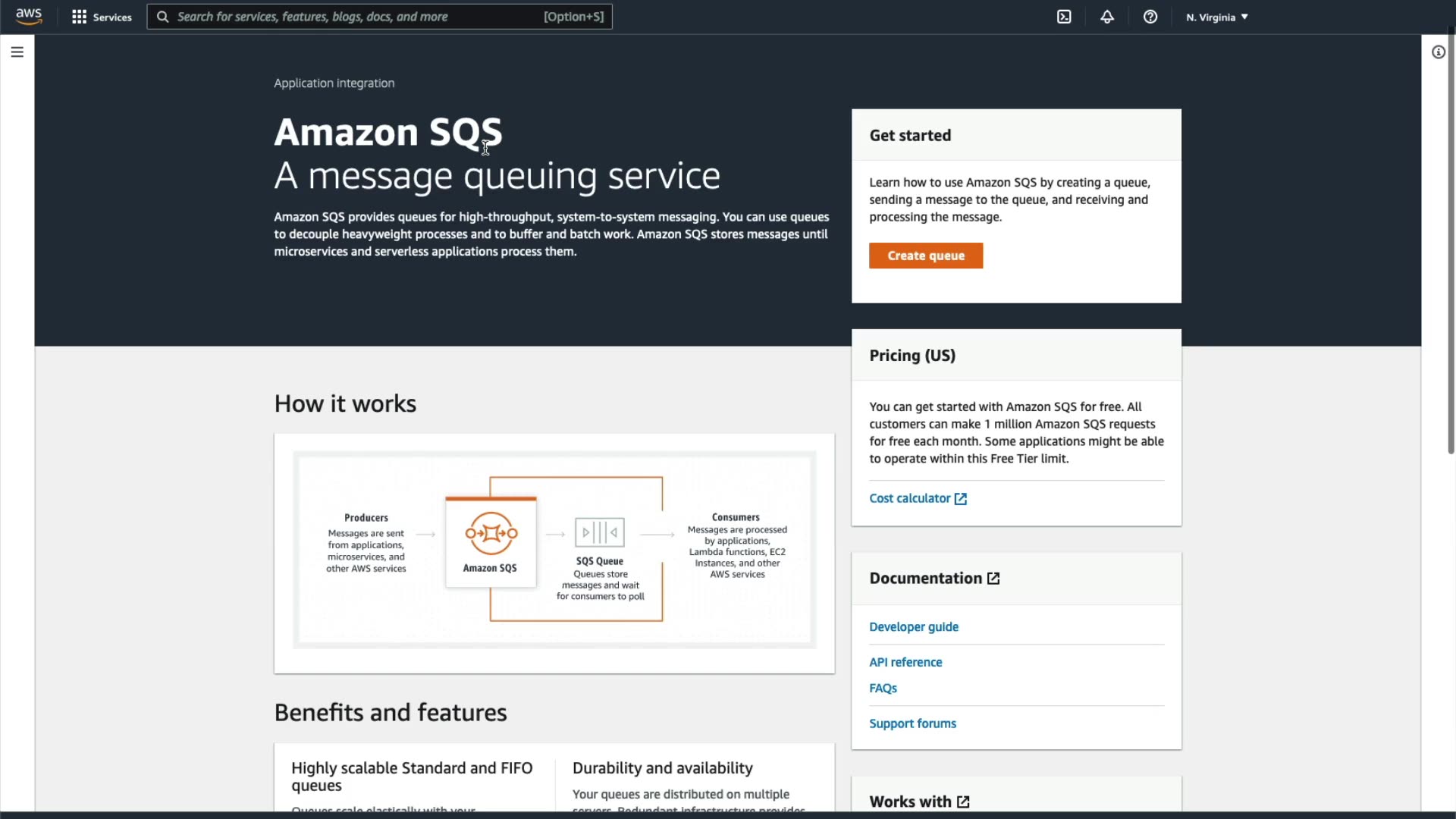Open the Services grid menu
Viewport: 1456px width, 819px height.
click(79, 17)
